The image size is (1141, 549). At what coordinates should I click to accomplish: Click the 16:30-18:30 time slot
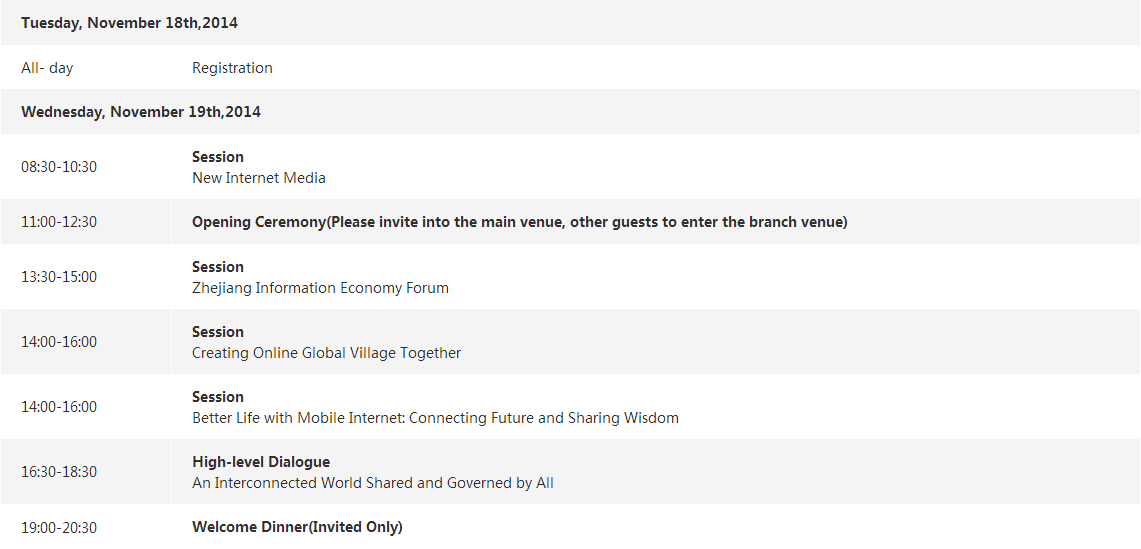59,472
